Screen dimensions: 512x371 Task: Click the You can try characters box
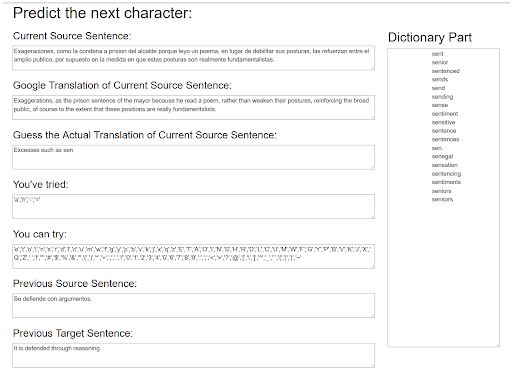[x=193, y=256]
